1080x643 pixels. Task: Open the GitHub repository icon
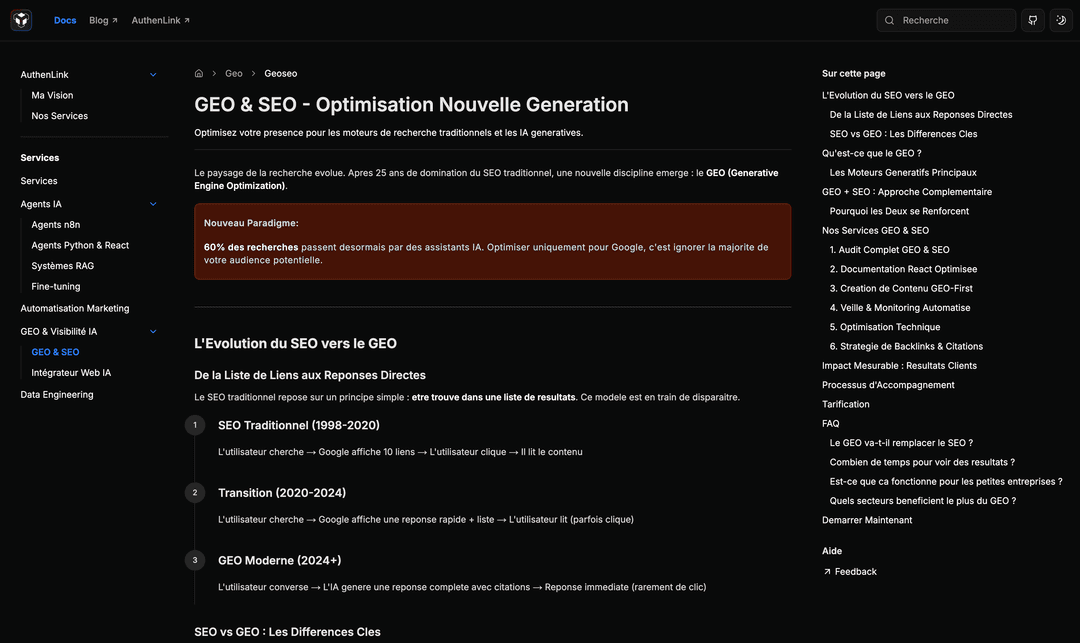pyautogui.click(x=1033, y=20)
